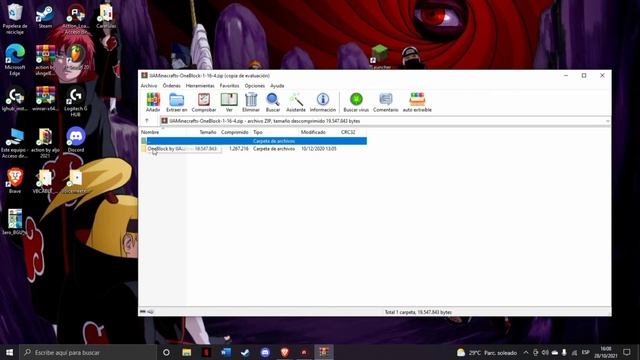The image size is (640, 360).
Task: Switch to WinRAR taskbar button
Action: point(324,352)
